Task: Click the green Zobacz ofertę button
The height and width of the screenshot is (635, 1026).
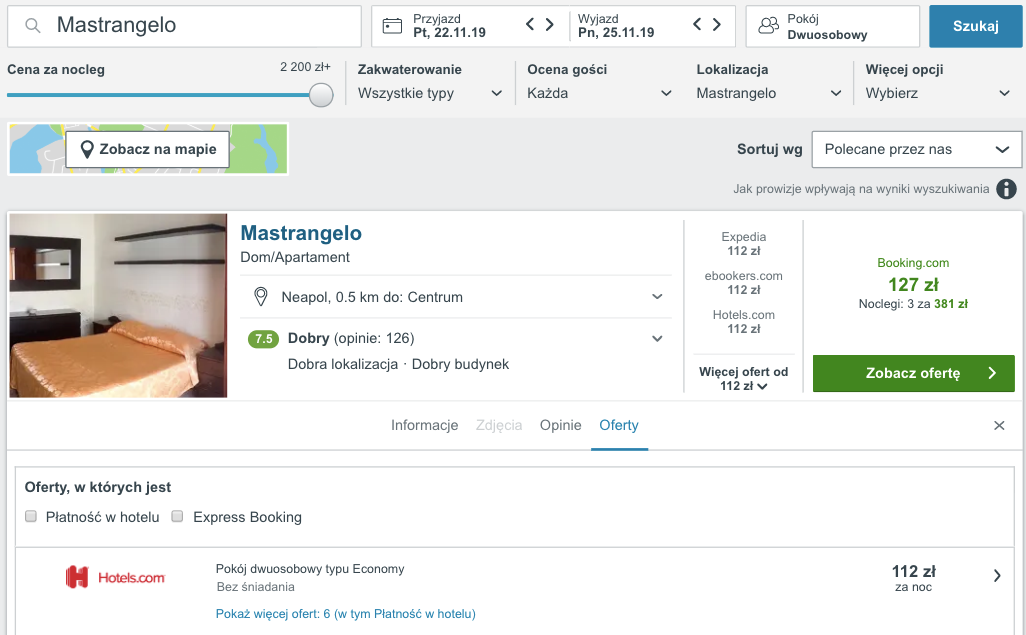Action: coord(913,373)
